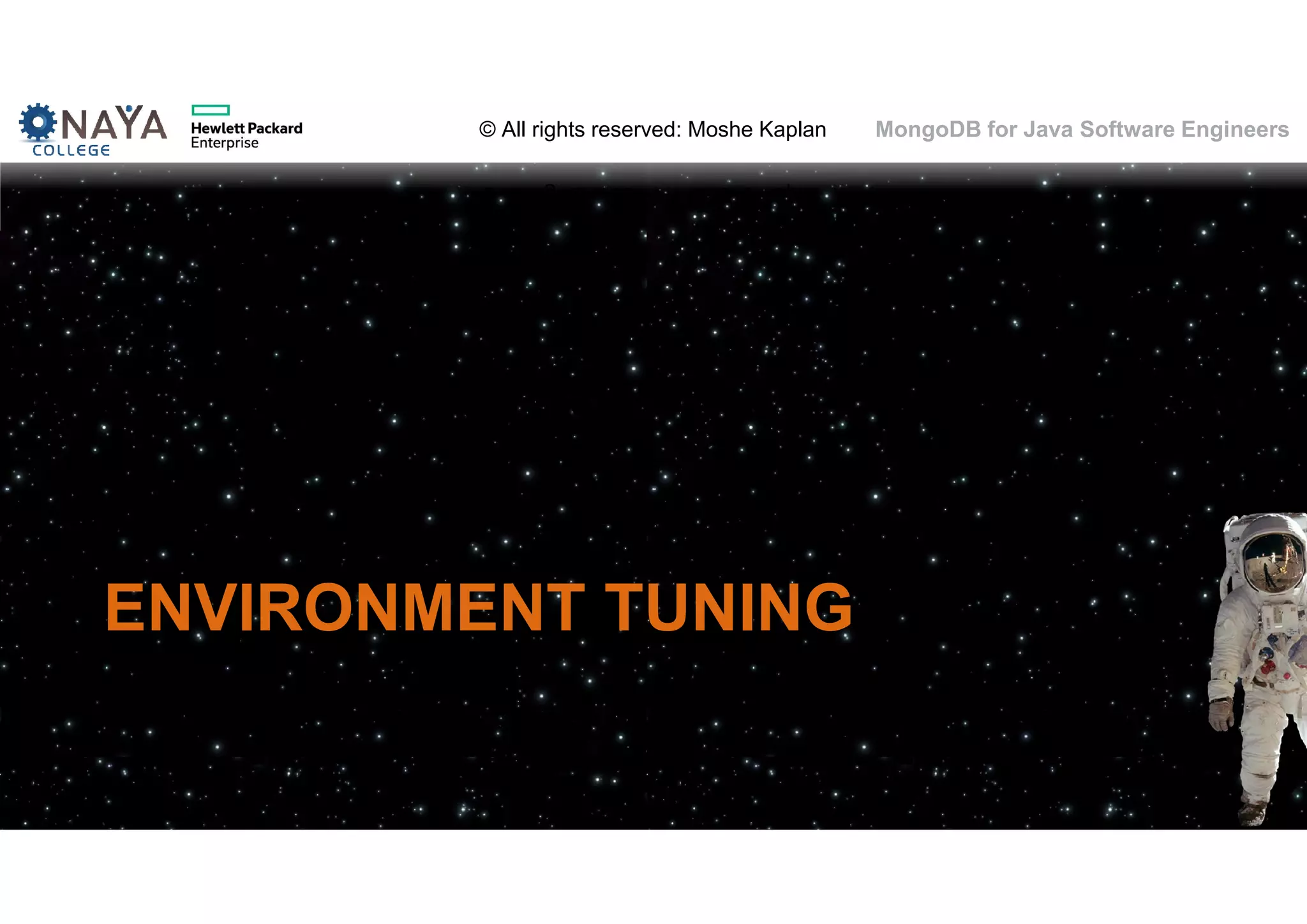The height and width of the screenshot is (924, 1307).
Task: Click the blue dot above NAYA's letter Y
Action: tap(130, 108)
